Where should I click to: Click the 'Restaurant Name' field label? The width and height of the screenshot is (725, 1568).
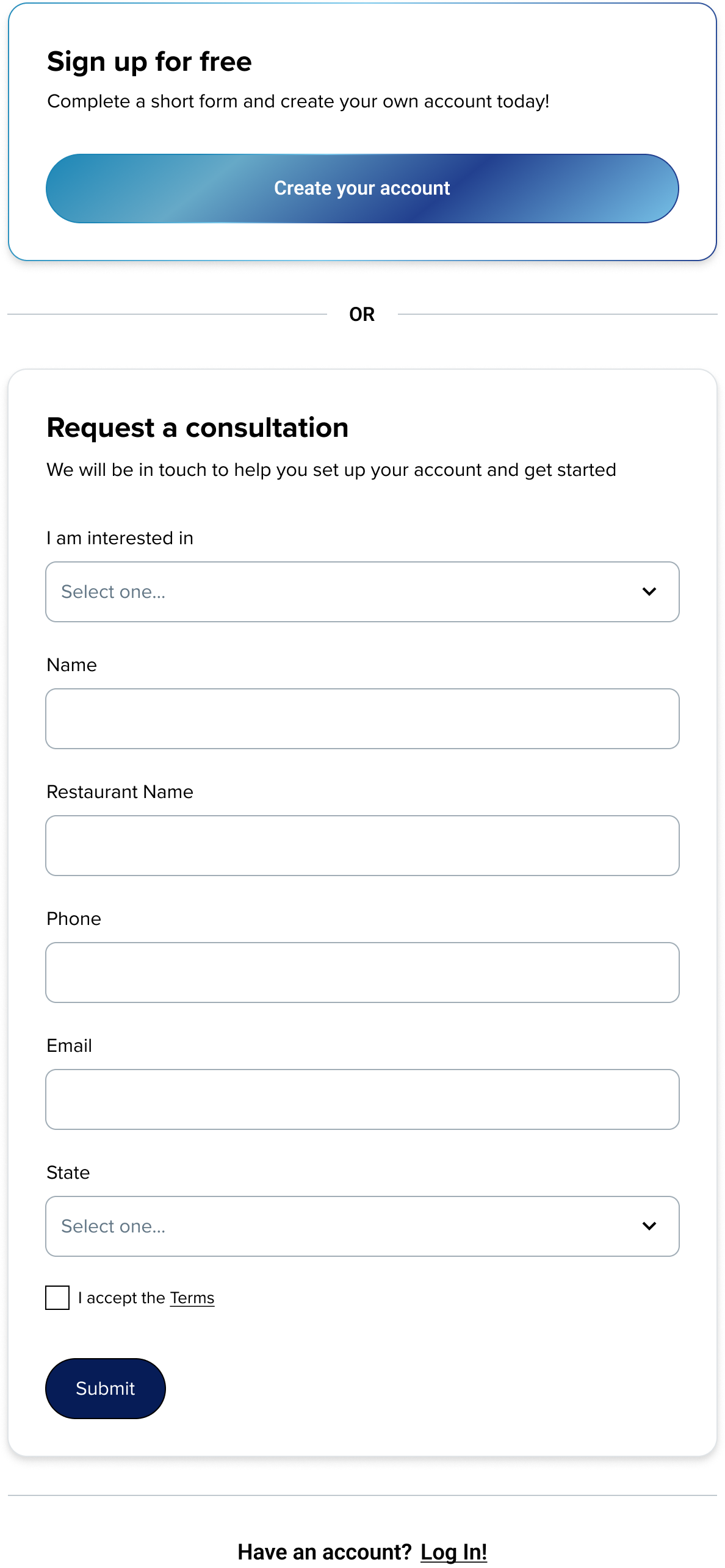pyautogui.click(x=120, y=792)
